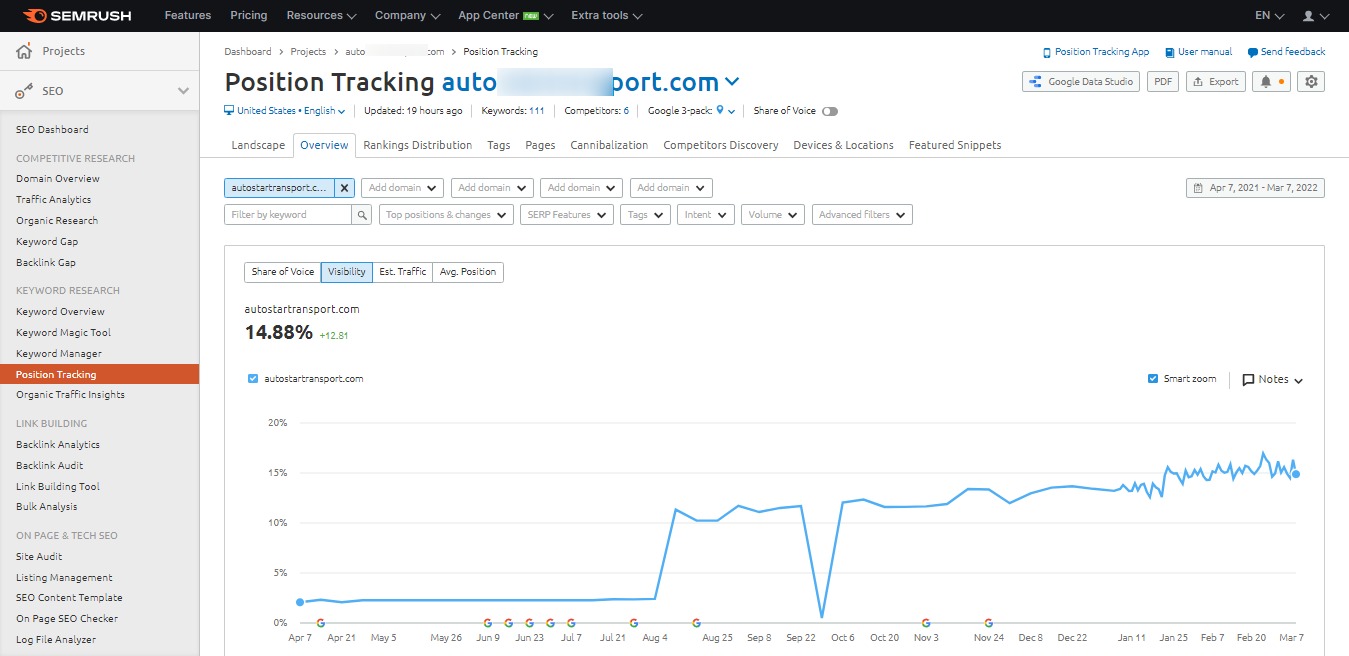
Task: Open the first Add domain dropdown
Action: click(403, 187)
